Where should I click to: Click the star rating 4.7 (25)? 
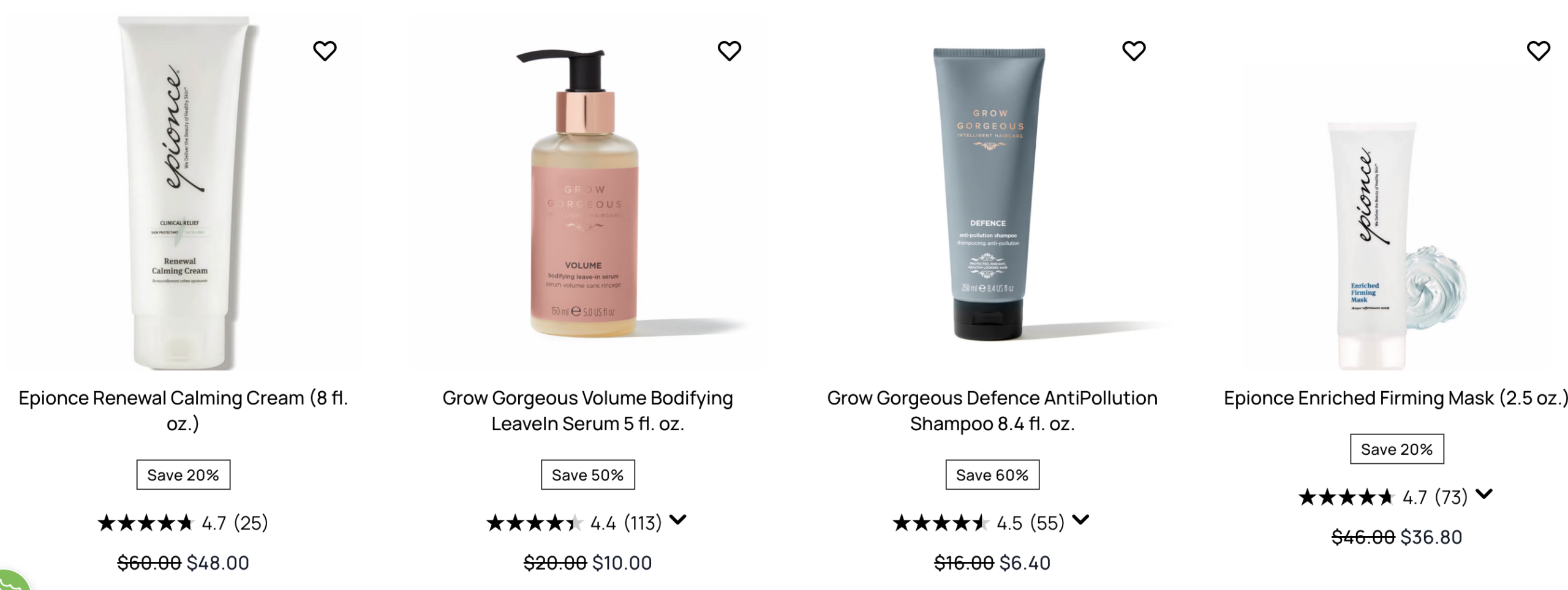pos(183,523)
